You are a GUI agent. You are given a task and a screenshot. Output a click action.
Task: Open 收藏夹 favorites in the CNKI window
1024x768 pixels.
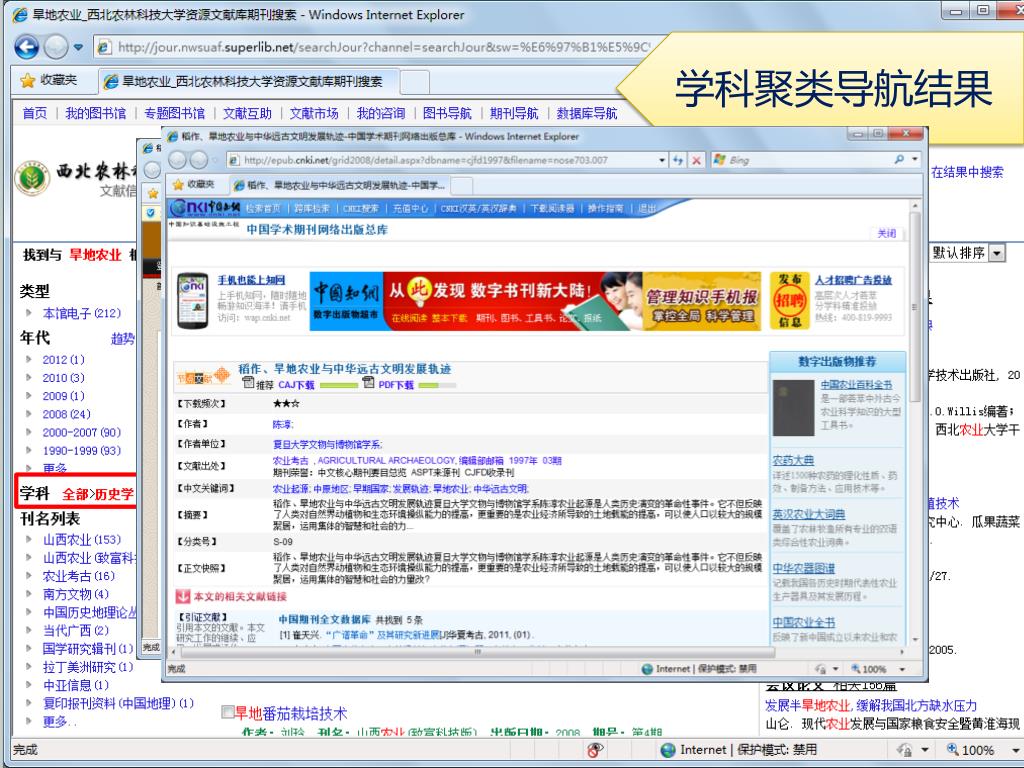click(x=194, y=185)
